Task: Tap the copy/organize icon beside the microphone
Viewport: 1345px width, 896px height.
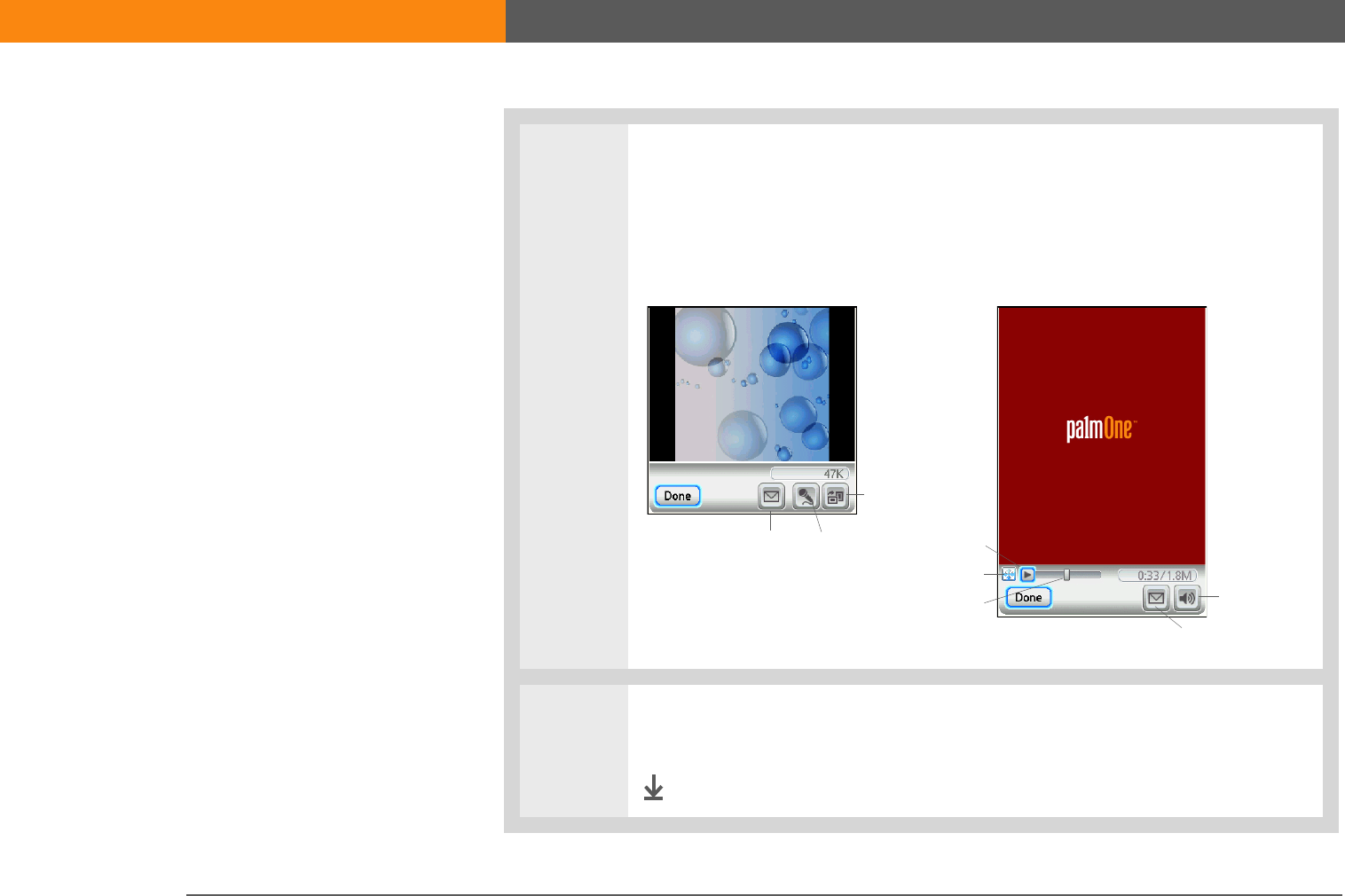Action: click(x=836, y=497)
